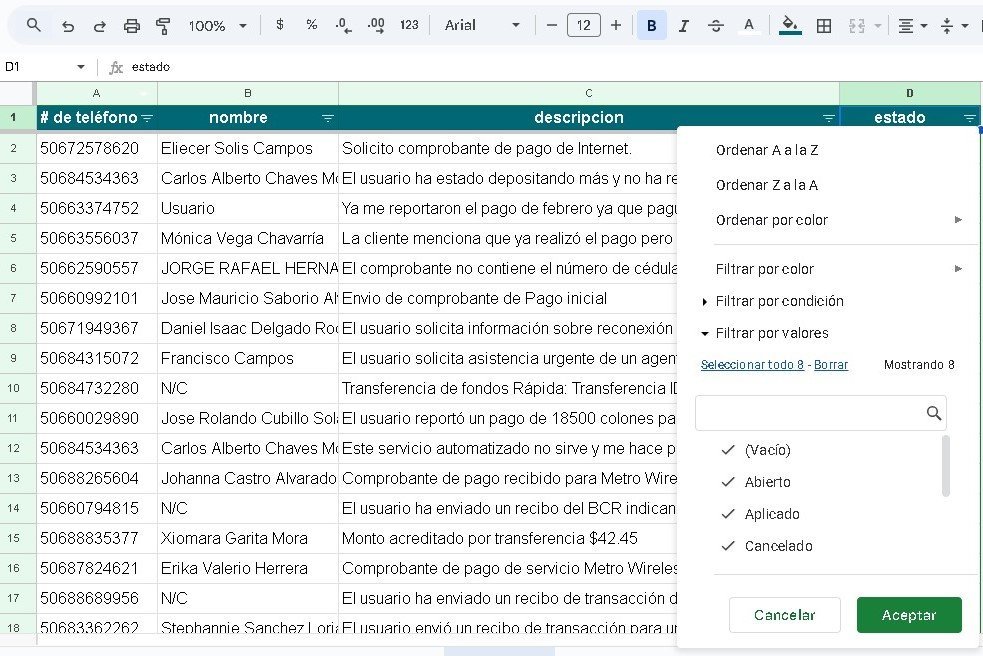Apply strikethrough formatting
The width and height of the screenshot is (983, 656).
(716, 26)
